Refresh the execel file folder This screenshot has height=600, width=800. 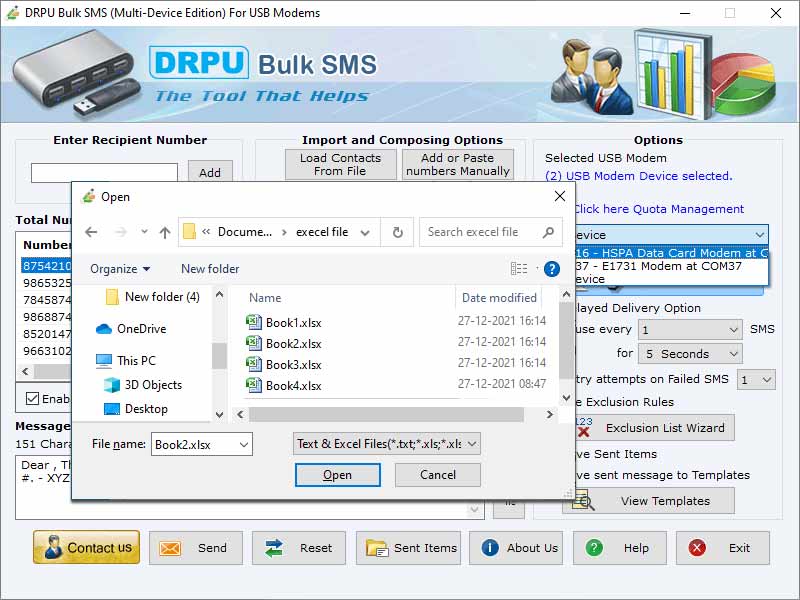pyautogui.click(x=397, y=233)
